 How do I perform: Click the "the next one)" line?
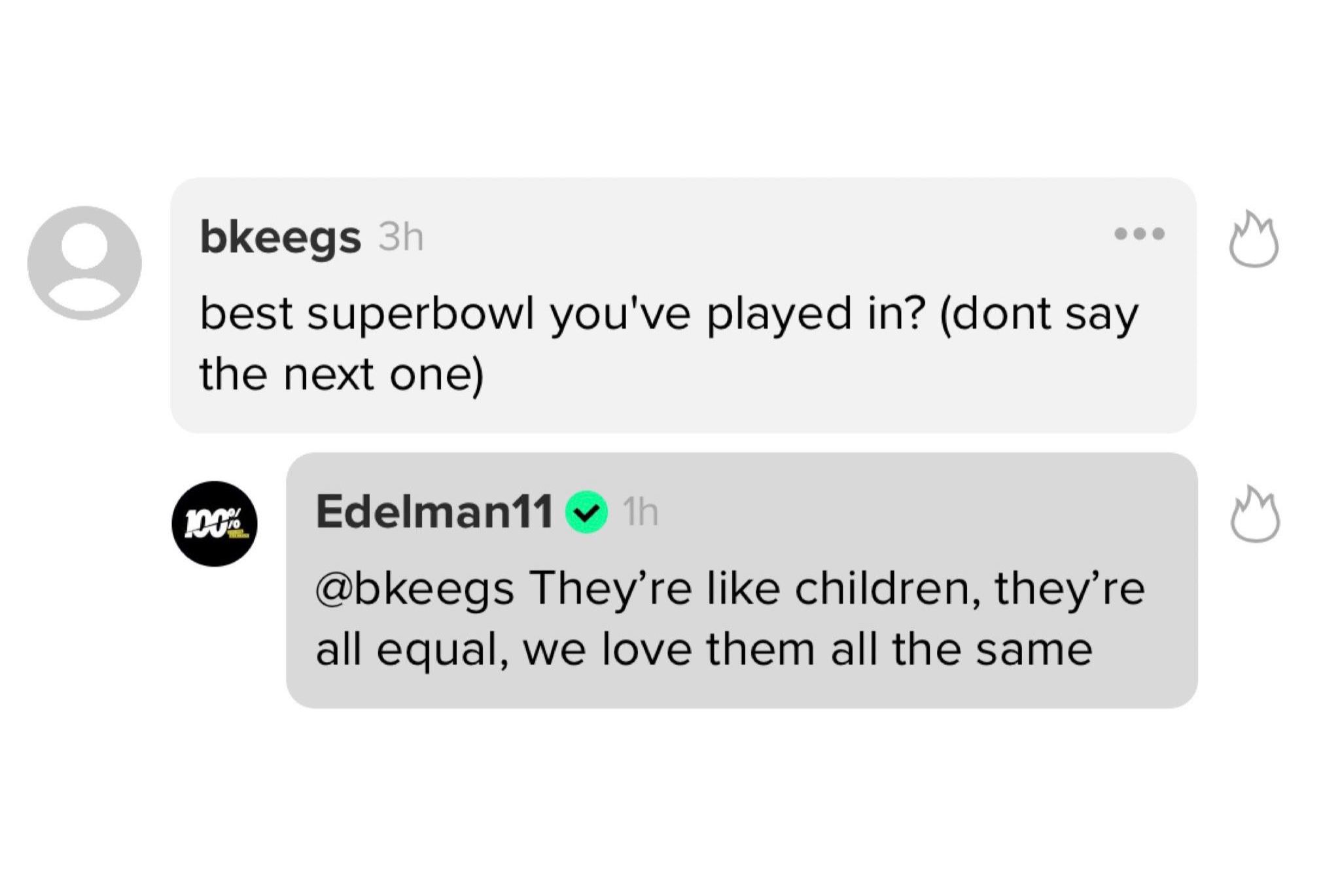pyautogui.click(x=341, y=375)
